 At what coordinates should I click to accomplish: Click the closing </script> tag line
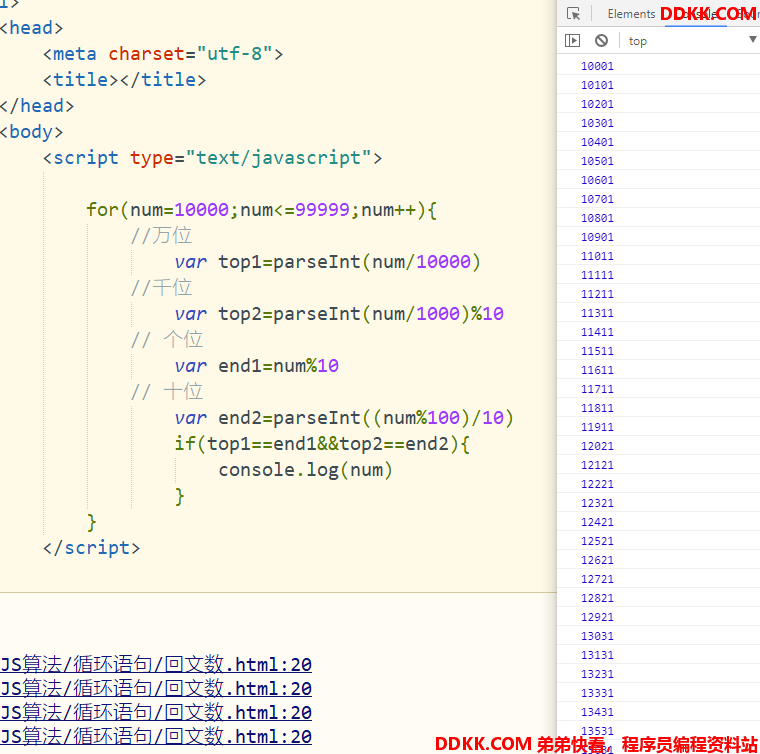(92, 548)
